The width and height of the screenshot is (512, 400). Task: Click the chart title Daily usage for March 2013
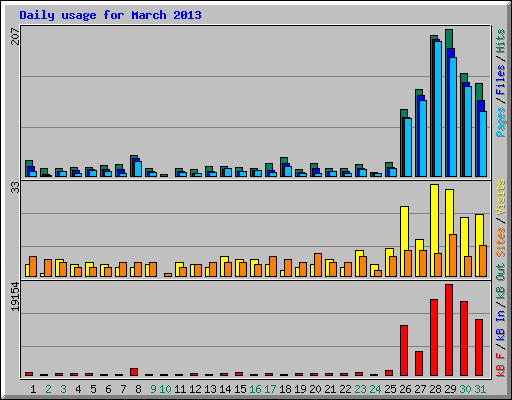[x=110, y=15]
